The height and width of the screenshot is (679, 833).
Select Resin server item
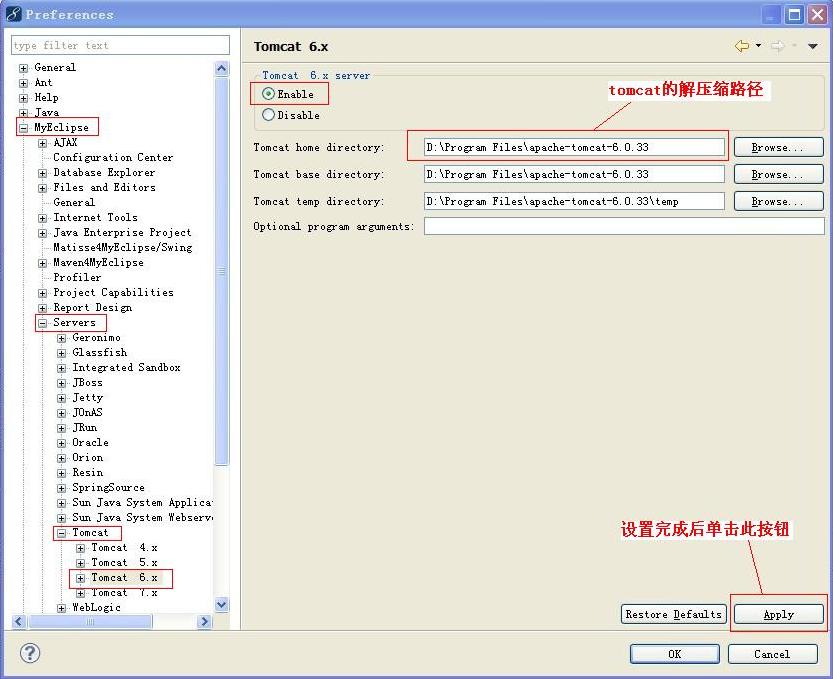[87, 472]
